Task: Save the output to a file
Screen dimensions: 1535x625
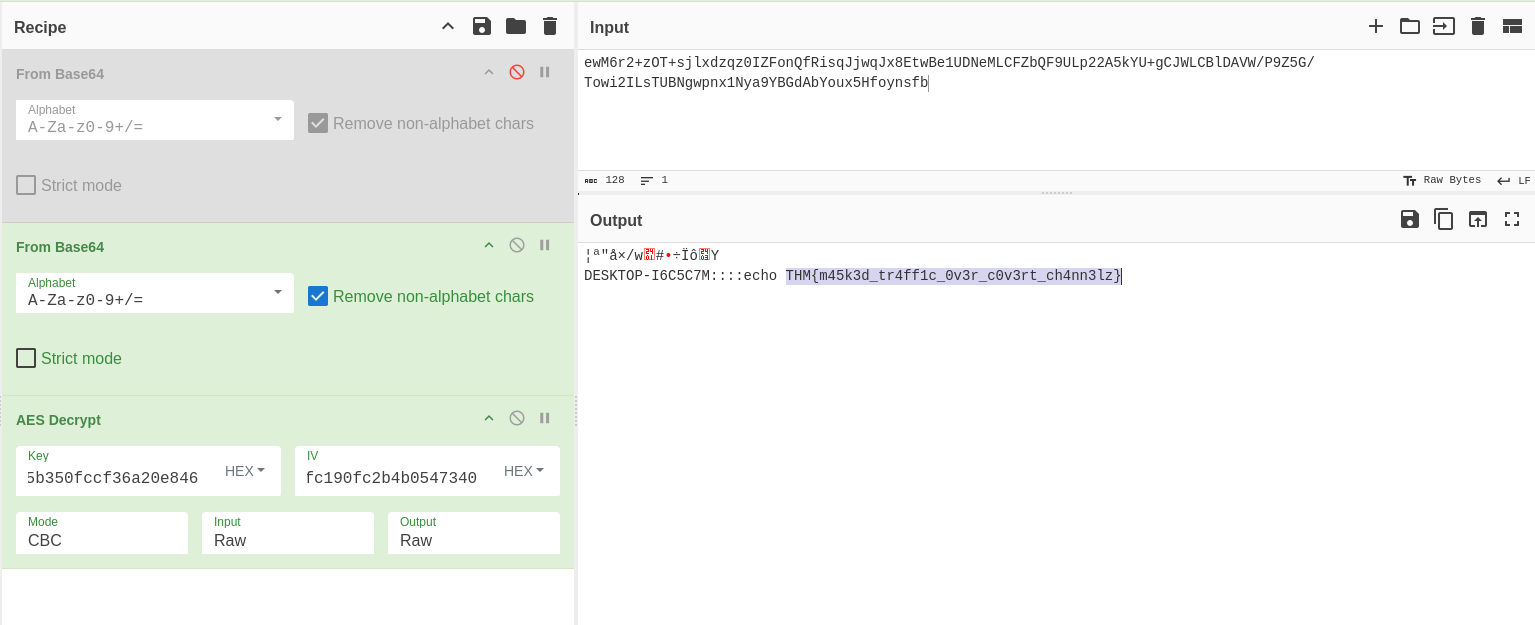Action: [1410, 219]
